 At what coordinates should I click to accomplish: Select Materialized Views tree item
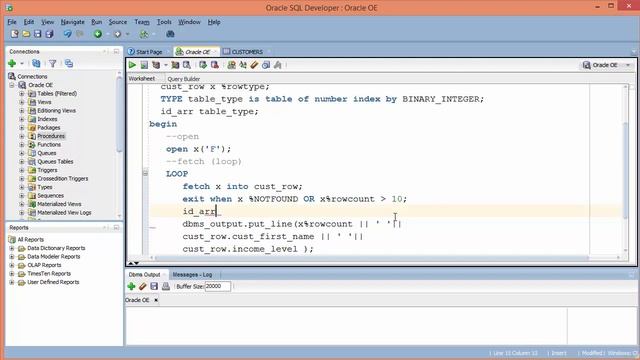click(59, 204)
